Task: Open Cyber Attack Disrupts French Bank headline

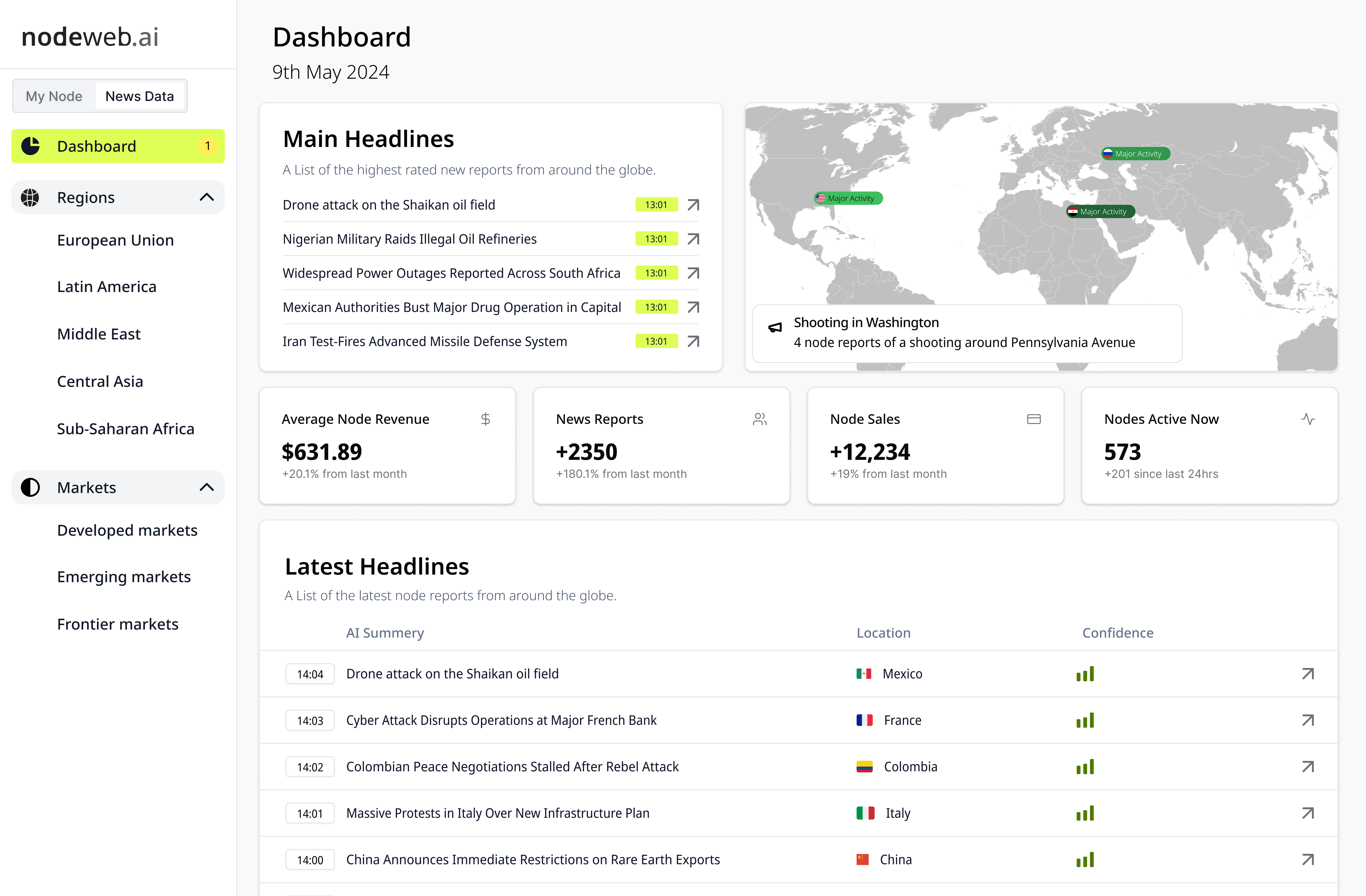Action: 501,720
